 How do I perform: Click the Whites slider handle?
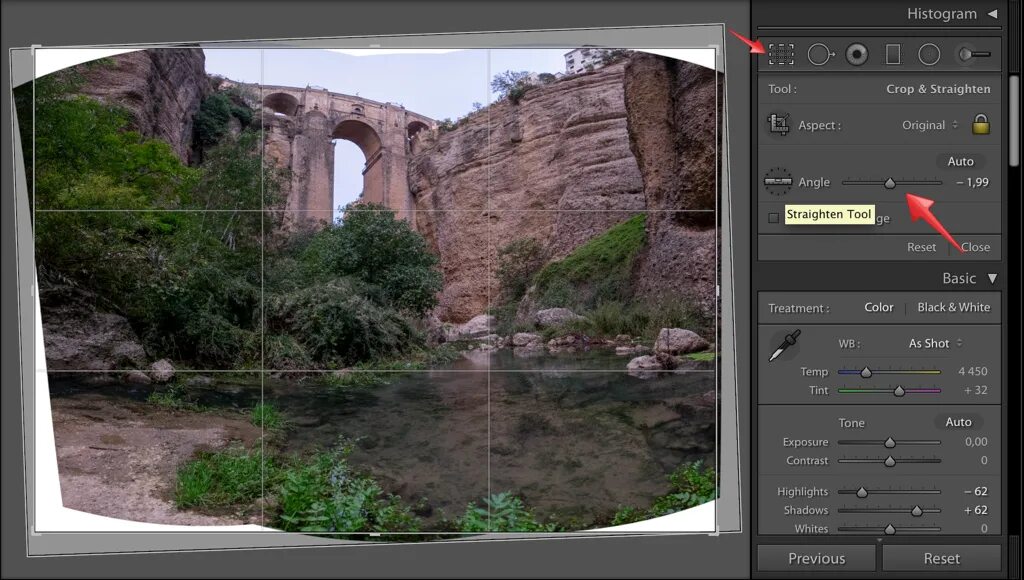(889, 529)
